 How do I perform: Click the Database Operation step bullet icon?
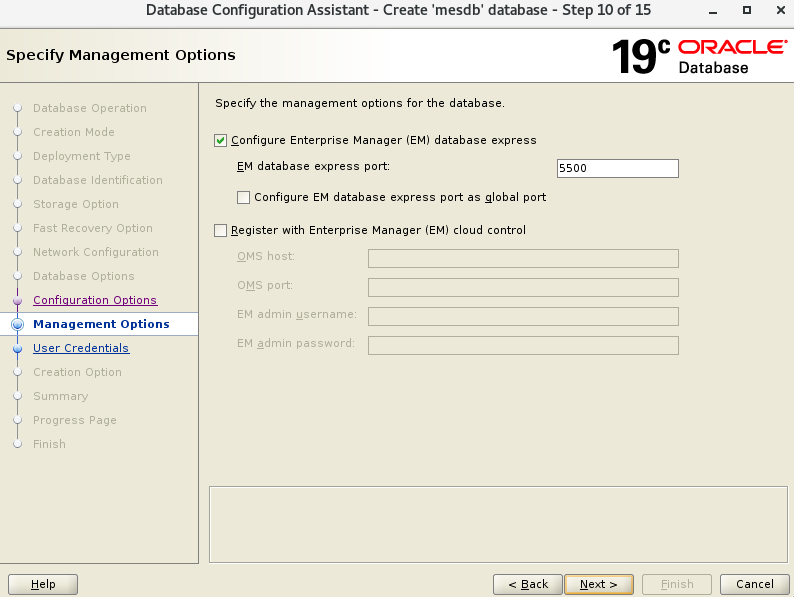click(x=17, y=108)
